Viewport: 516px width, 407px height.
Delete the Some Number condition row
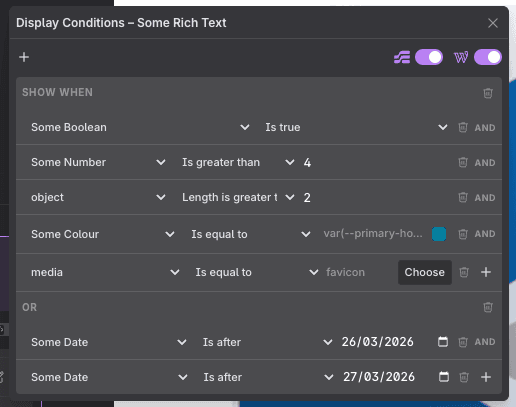tap(463, 162)
